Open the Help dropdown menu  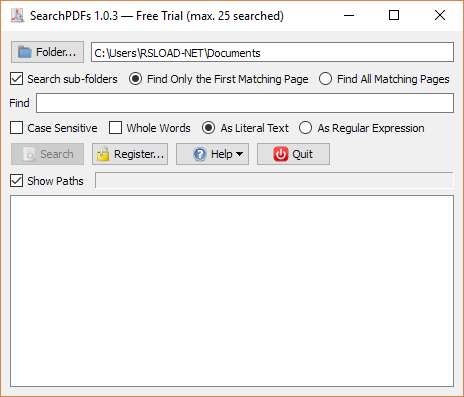click(212, 154)
